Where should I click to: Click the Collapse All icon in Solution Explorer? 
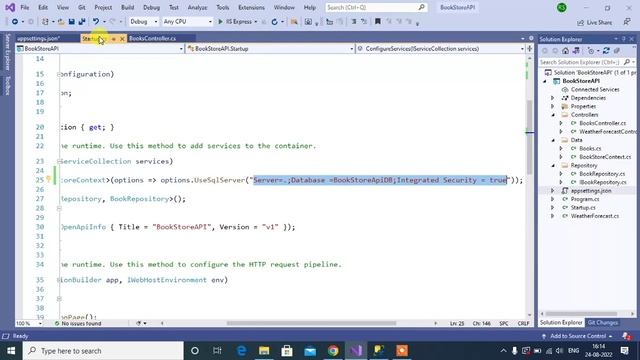[617, 51]
